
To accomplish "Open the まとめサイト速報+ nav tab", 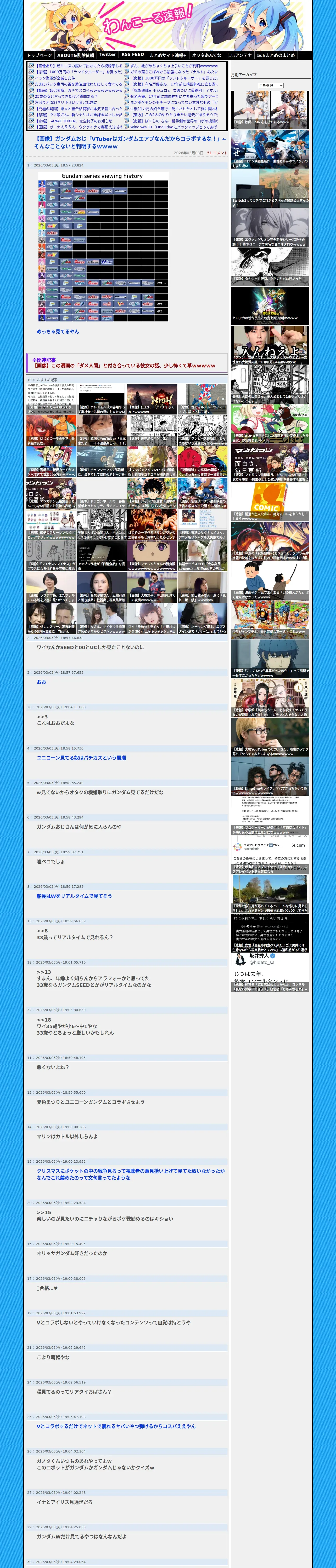I will pos(168,55).
